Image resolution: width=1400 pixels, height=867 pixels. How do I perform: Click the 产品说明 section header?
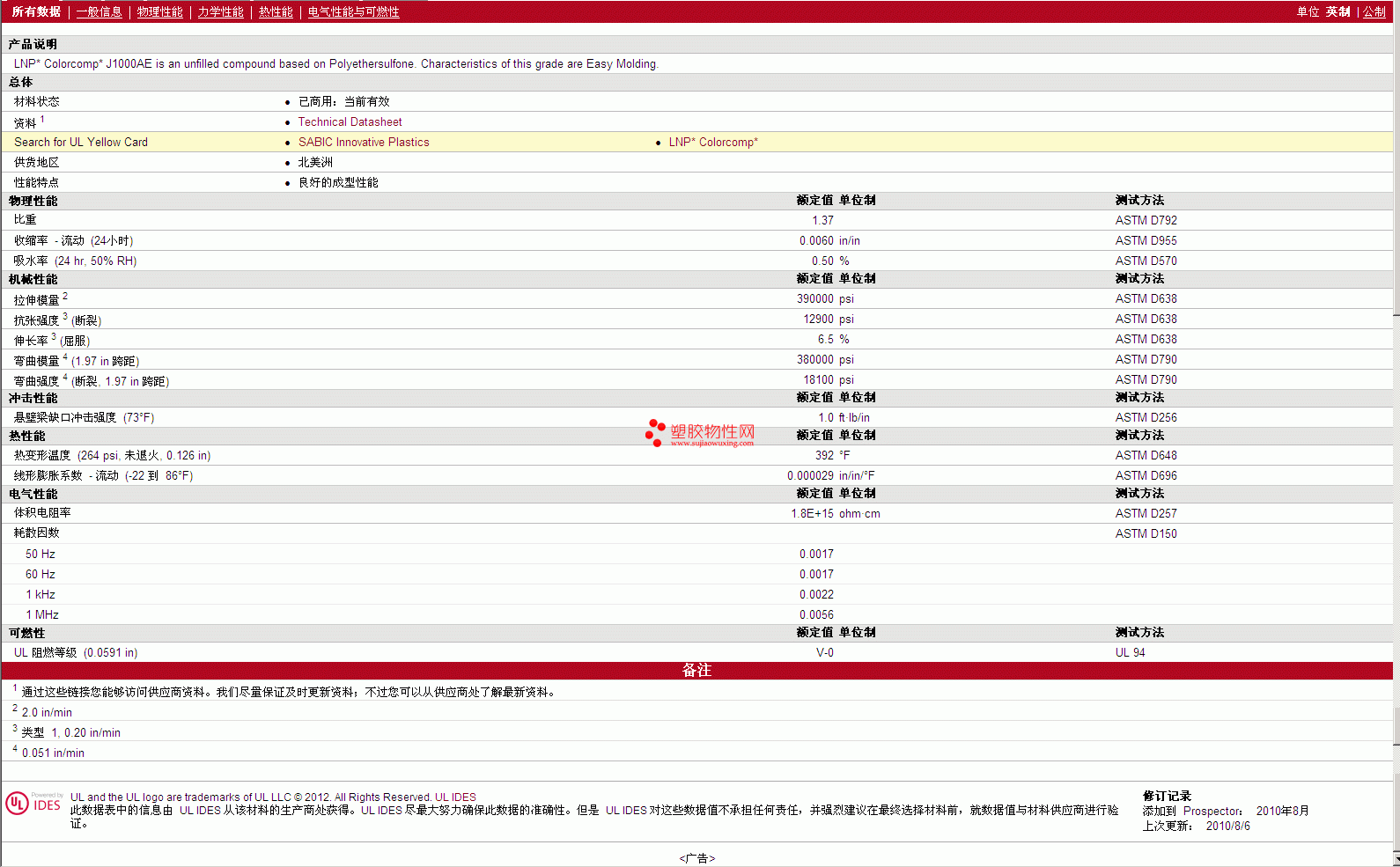[x=33, y=45]
